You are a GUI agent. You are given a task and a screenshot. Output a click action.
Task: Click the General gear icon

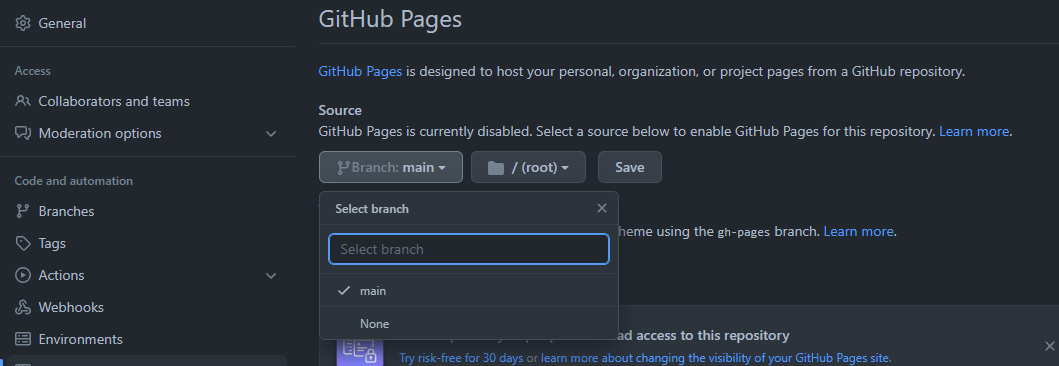(x=23, y=23)
